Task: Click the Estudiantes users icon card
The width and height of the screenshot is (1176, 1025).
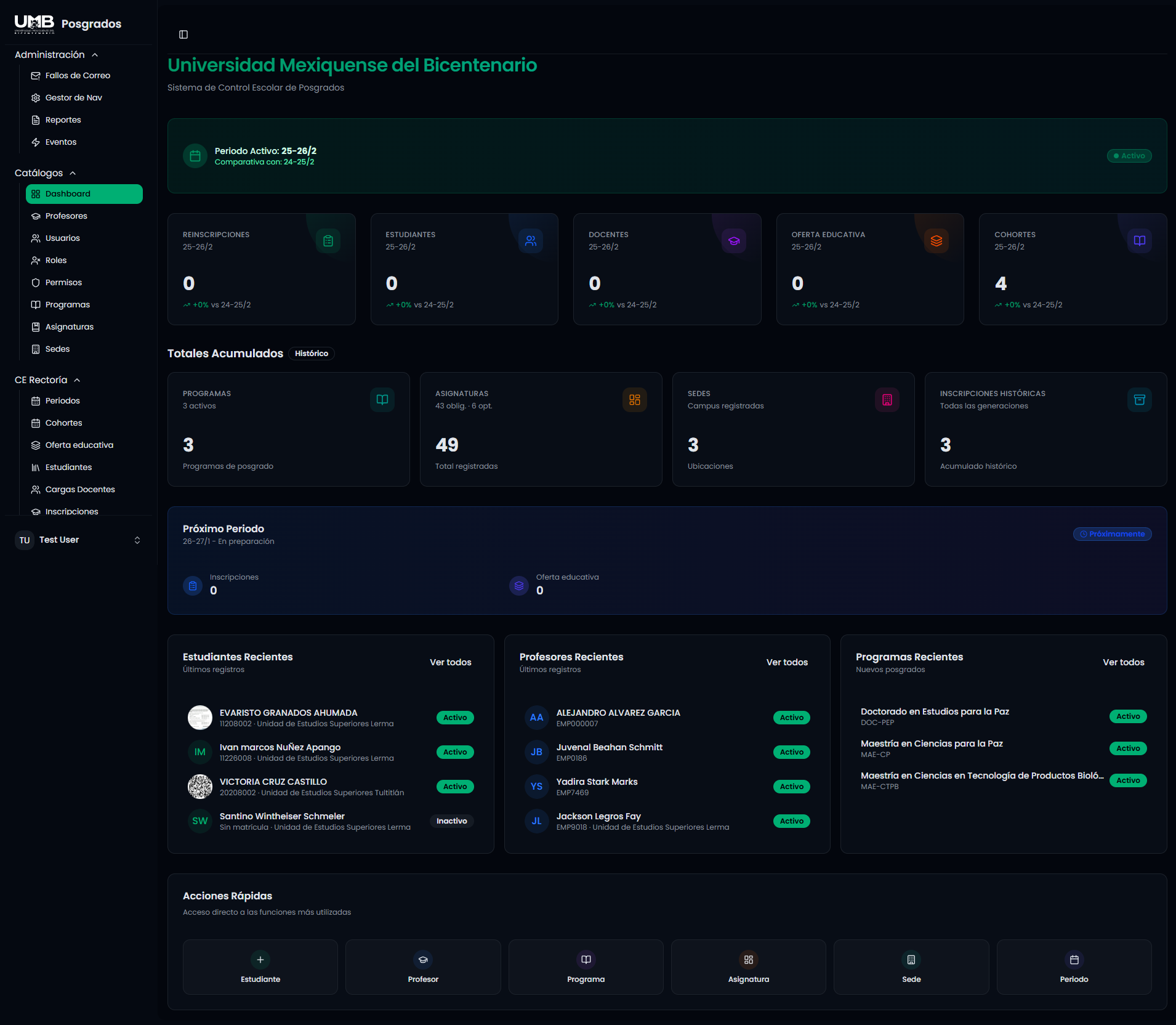Action: (531, 241)
